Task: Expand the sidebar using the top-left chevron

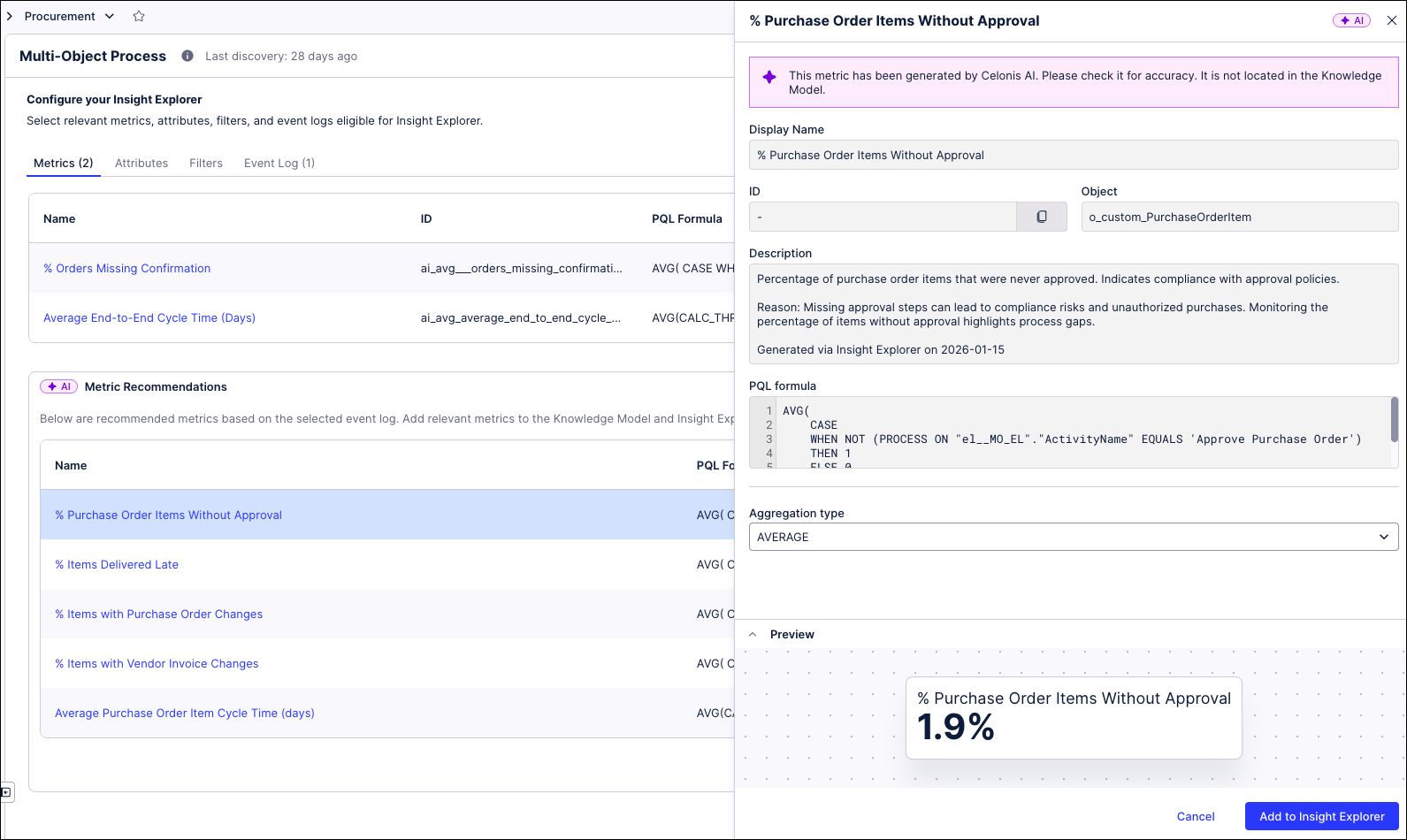Action: [10, 16]
